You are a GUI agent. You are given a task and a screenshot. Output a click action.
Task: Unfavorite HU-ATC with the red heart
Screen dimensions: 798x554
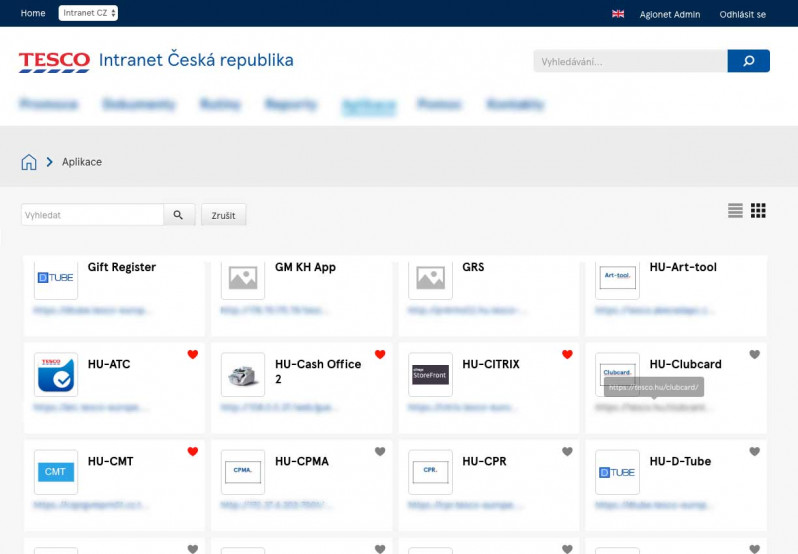coord(193,354)
